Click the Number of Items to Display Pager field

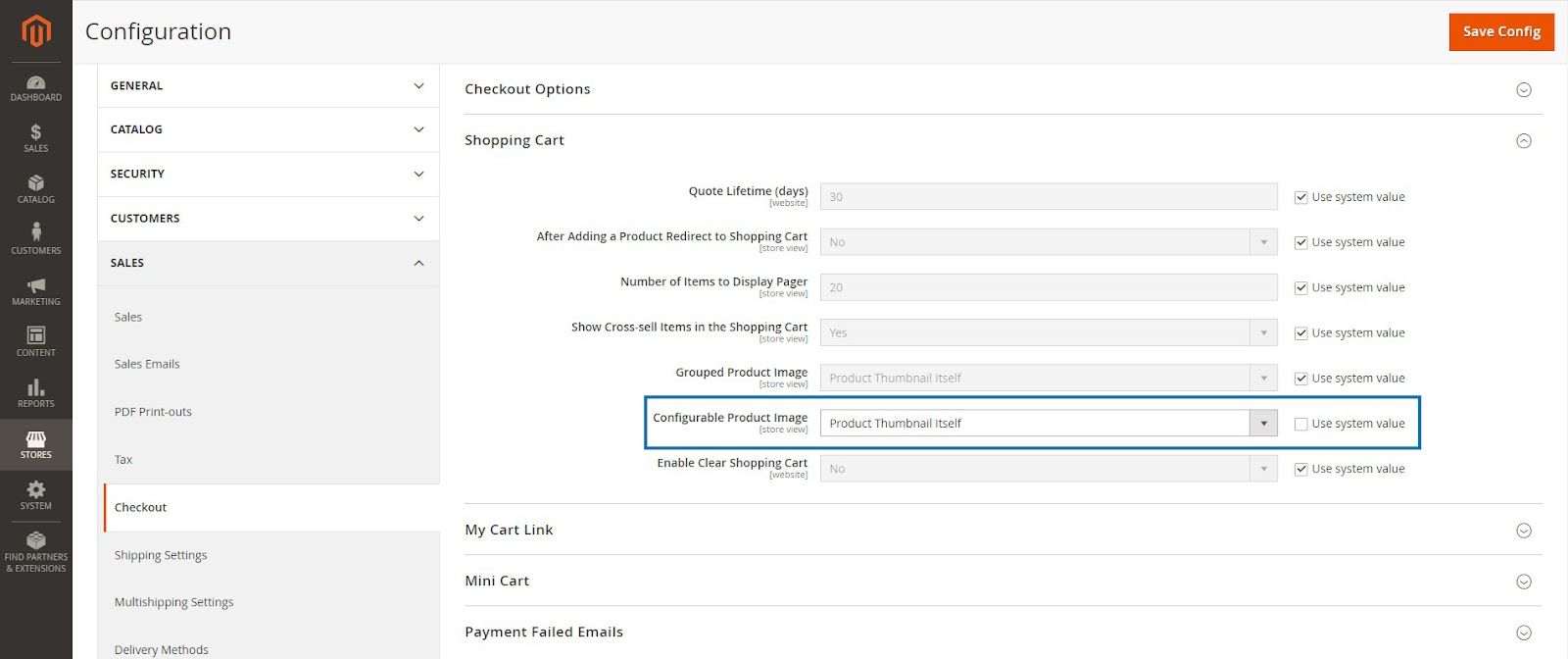[1049, 287]
